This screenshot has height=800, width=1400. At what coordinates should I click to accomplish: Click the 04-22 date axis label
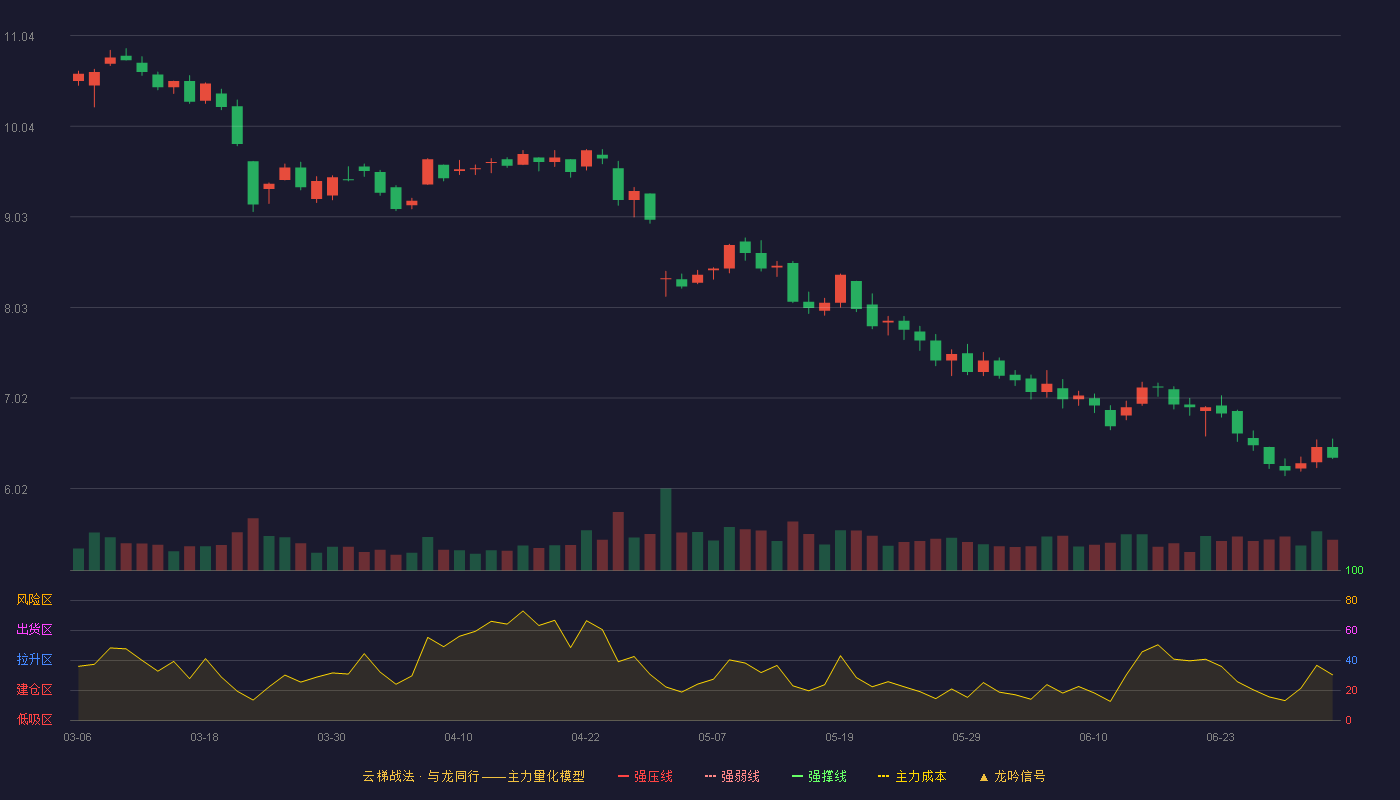[x=585, y=737]
